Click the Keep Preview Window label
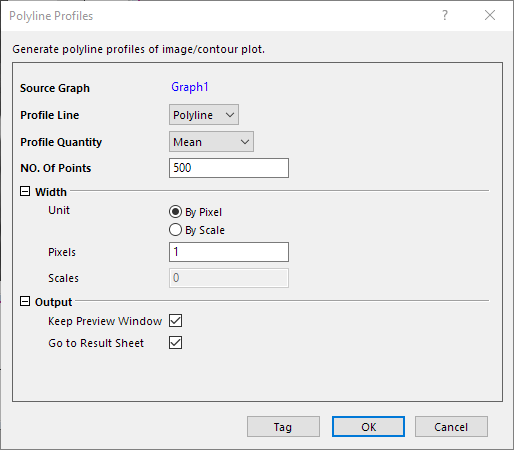 pyautogui.click(x=105, y=321)
